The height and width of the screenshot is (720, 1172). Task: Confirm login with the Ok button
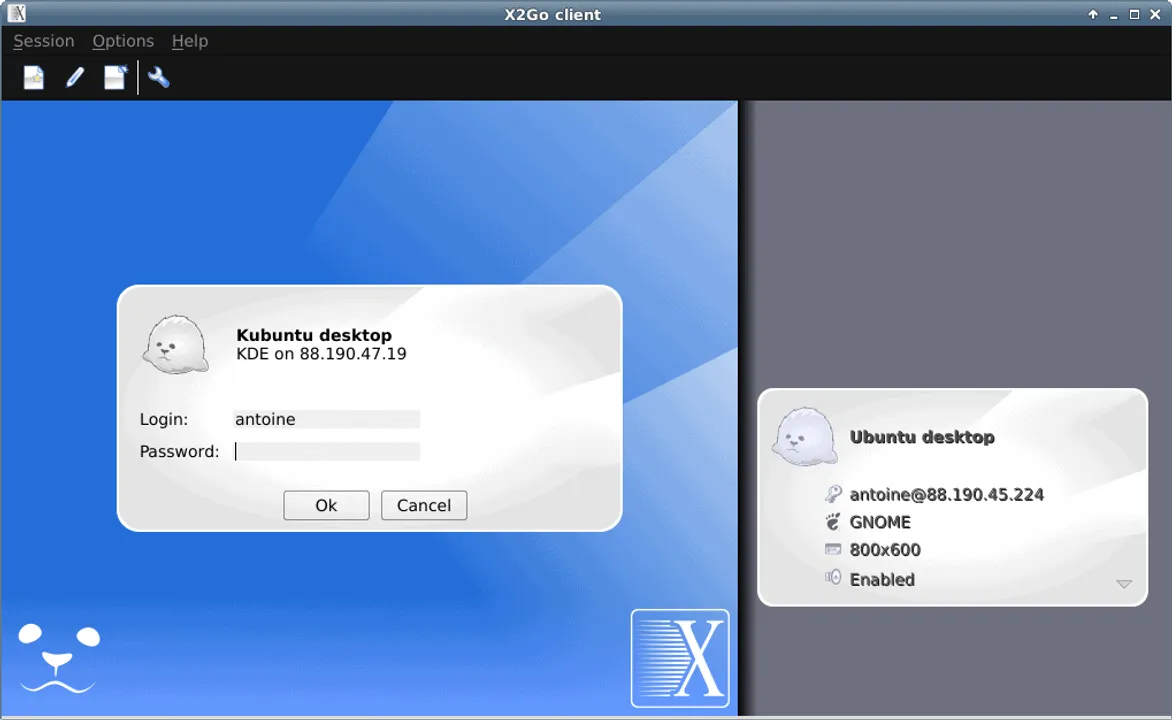(x=326, y=505)
